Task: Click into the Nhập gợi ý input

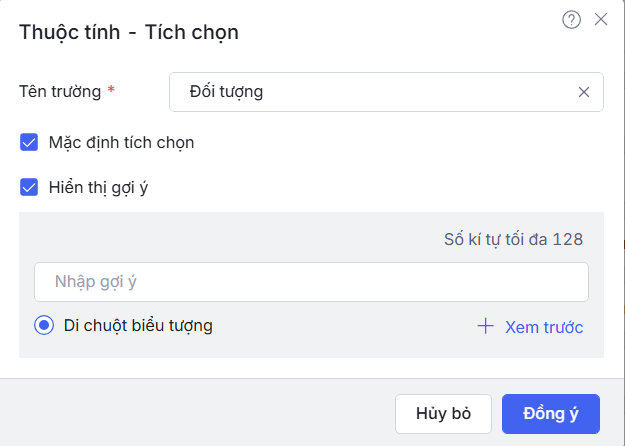Action: [x=311, y=282]
